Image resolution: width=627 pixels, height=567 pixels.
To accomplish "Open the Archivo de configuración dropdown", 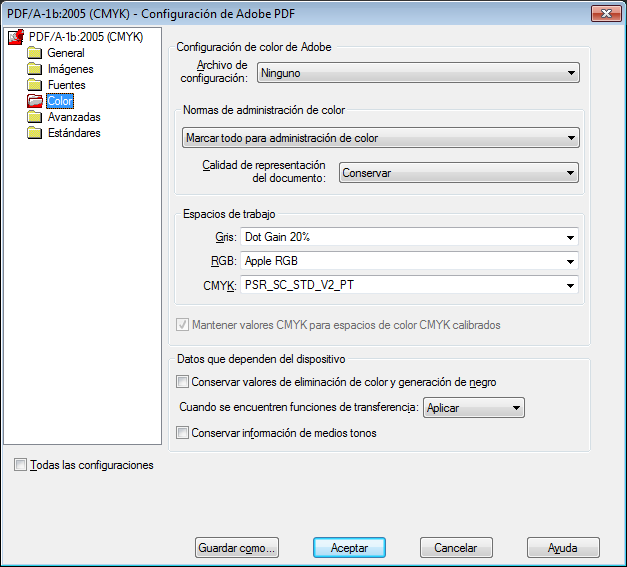I will (418, 73).
